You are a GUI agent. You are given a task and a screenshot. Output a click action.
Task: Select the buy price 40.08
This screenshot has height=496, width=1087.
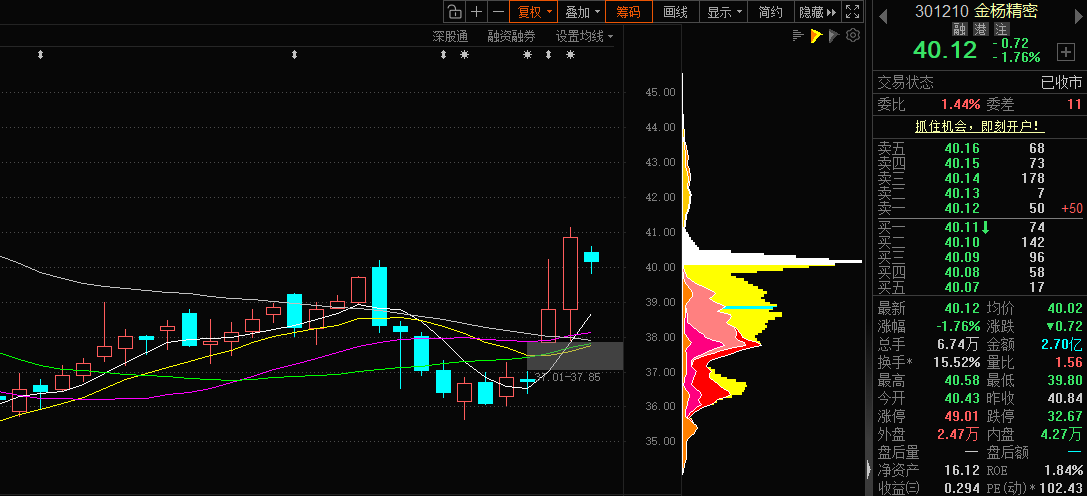tap(962, 273)
